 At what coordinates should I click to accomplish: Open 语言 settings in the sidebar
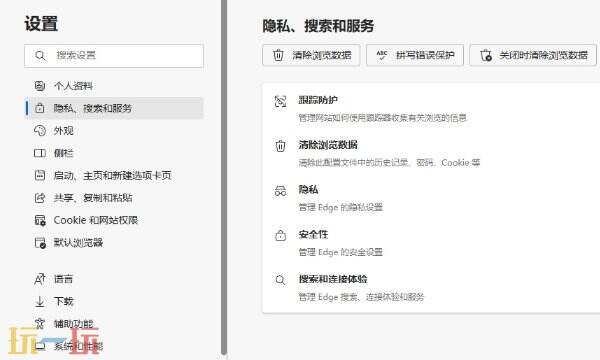tap(114, 279)
